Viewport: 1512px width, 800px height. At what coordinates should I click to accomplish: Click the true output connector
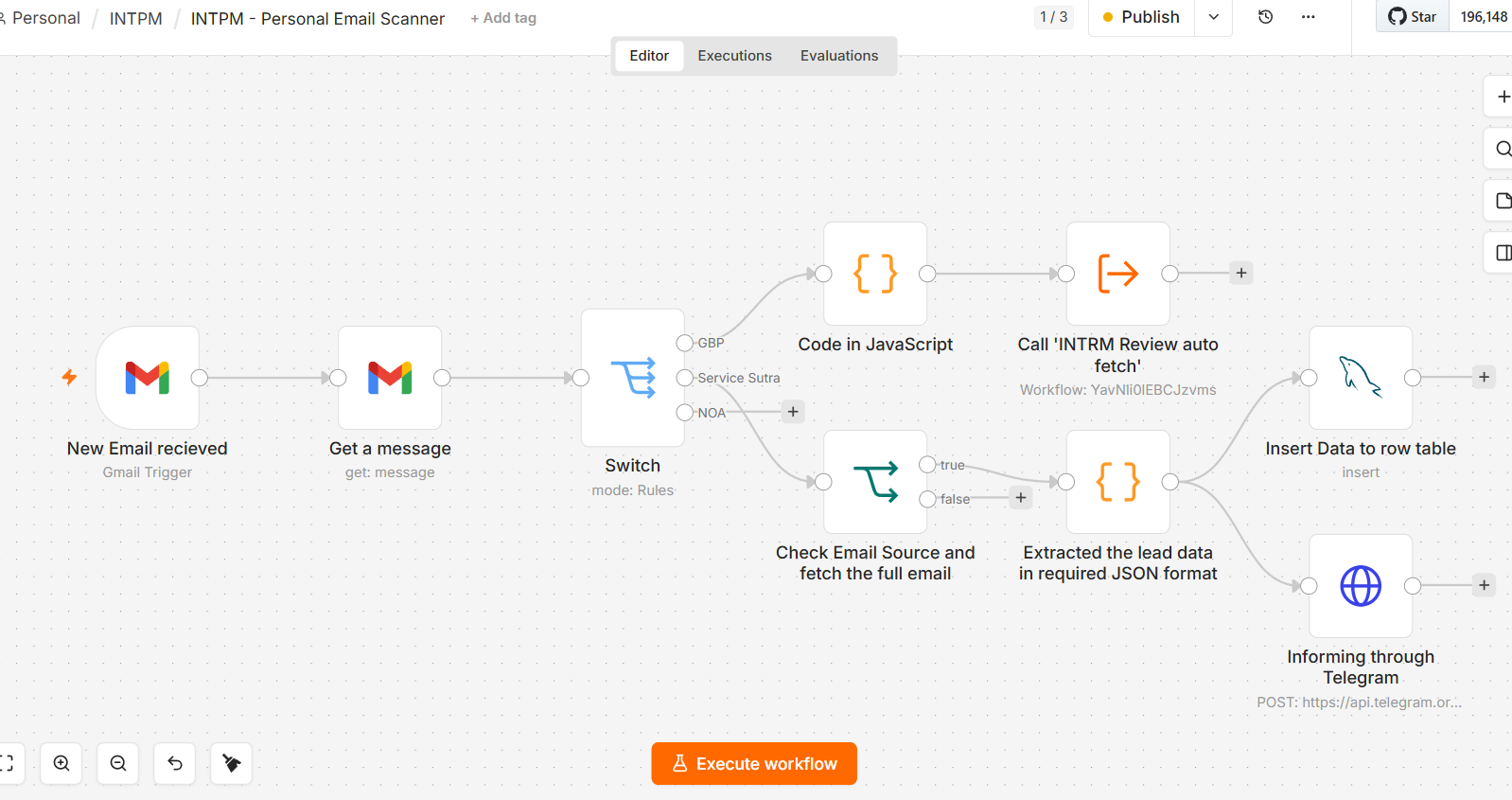928,464
